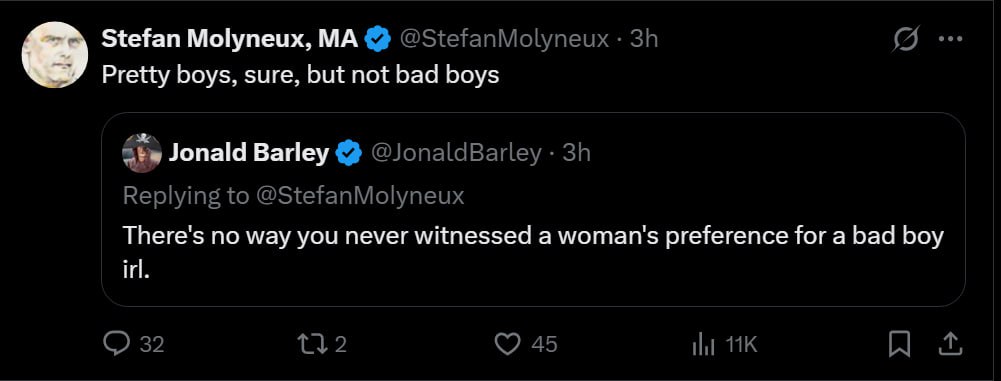1001x381 pixels.
Task: Click the Grok slashed-circle icon
Action: 906,41
